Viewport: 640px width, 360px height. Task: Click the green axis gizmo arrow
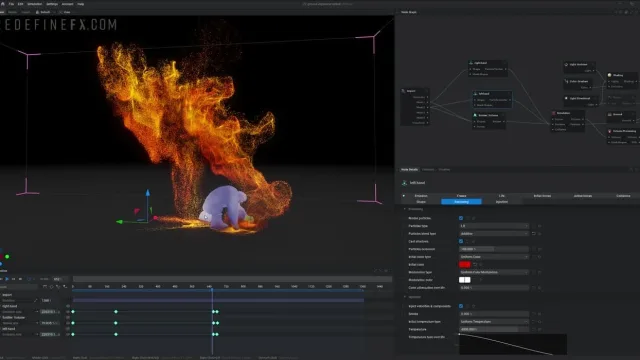click(x=119, y=222)
